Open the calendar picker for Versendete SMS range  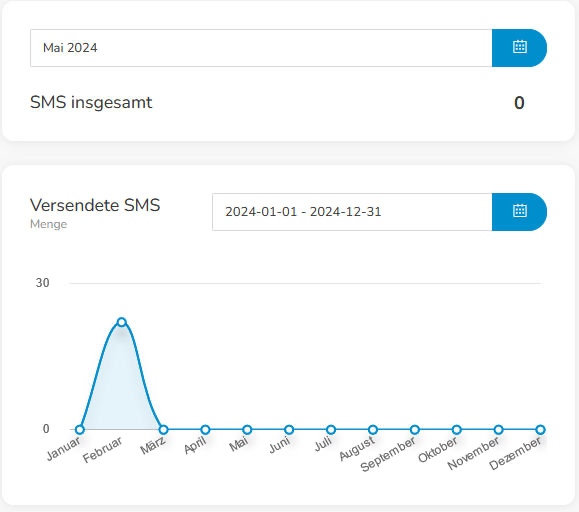519,212
